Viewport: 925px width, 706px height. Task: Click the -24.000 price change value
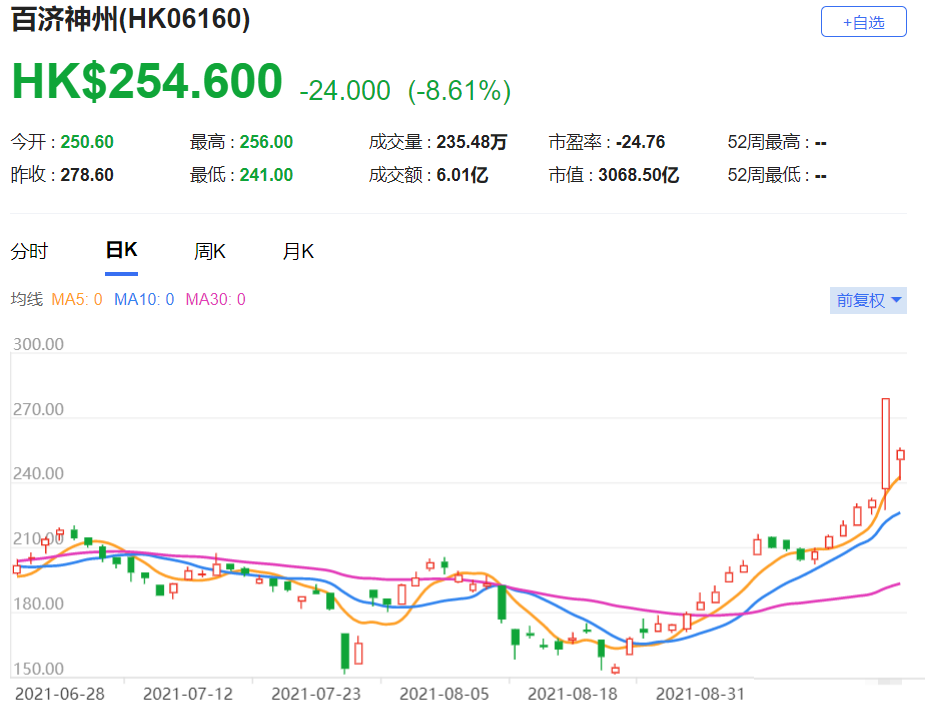point(345,91)
